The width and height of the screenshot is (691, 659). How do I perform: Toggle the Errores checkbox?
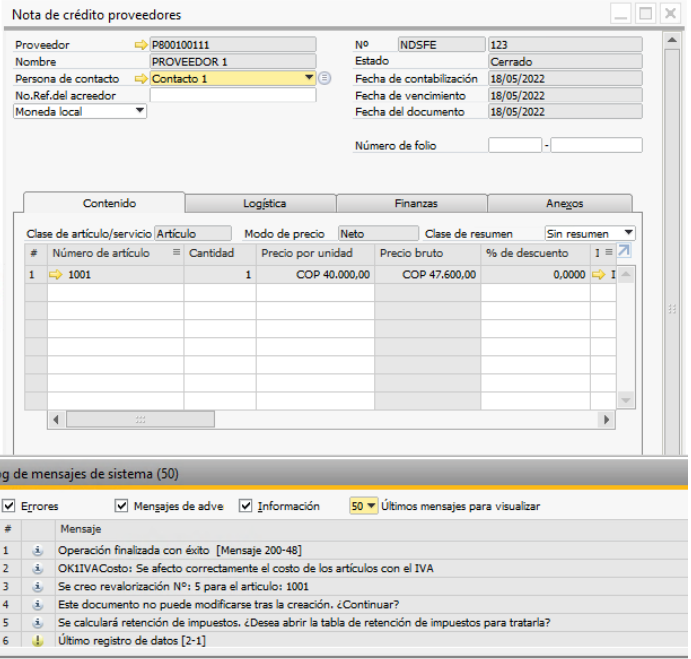pos(8,506)
